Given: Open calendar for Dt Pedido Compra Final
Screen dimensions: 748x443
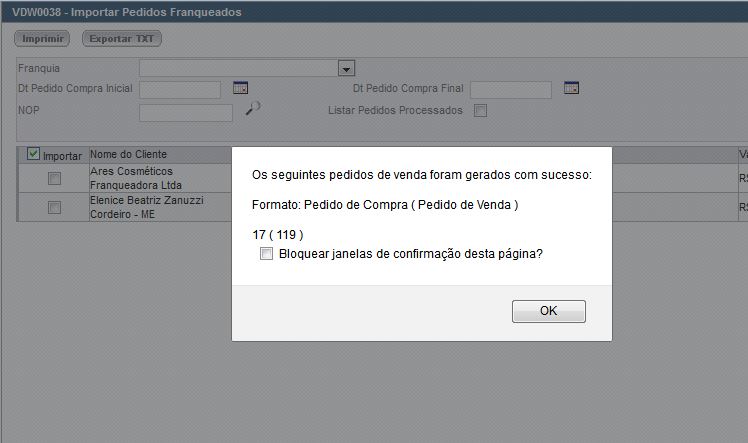Looking at the screenshot, I should coord(571,88).
